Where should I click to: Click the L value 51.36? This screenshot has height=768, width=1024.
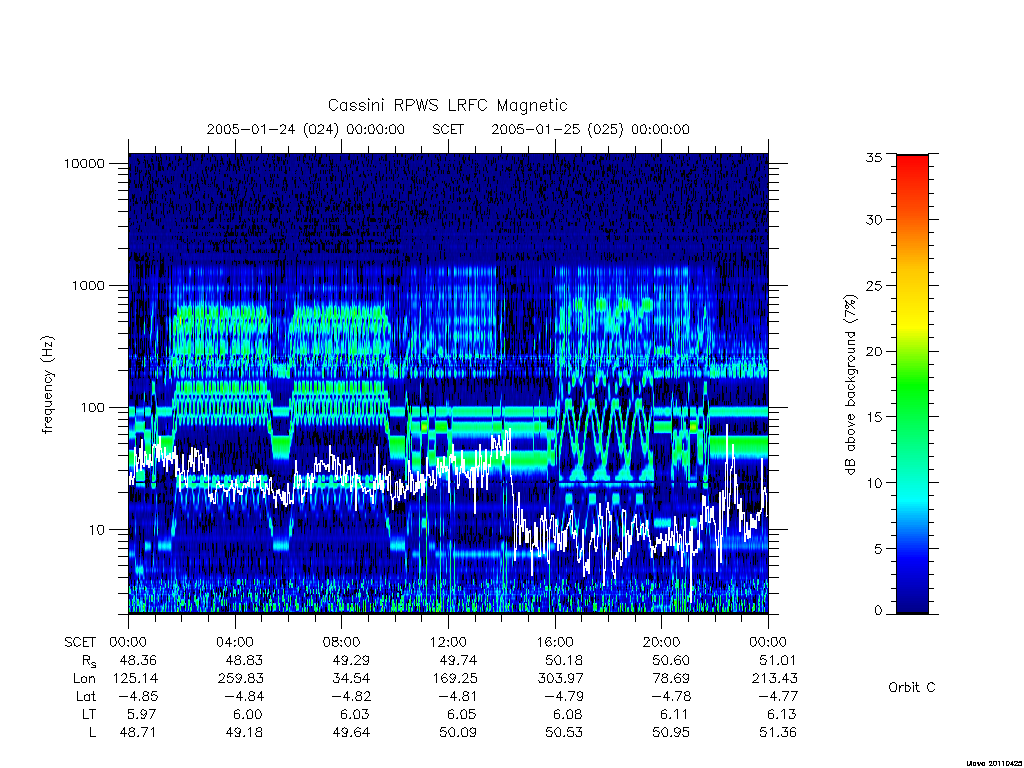tap(778, 733)
